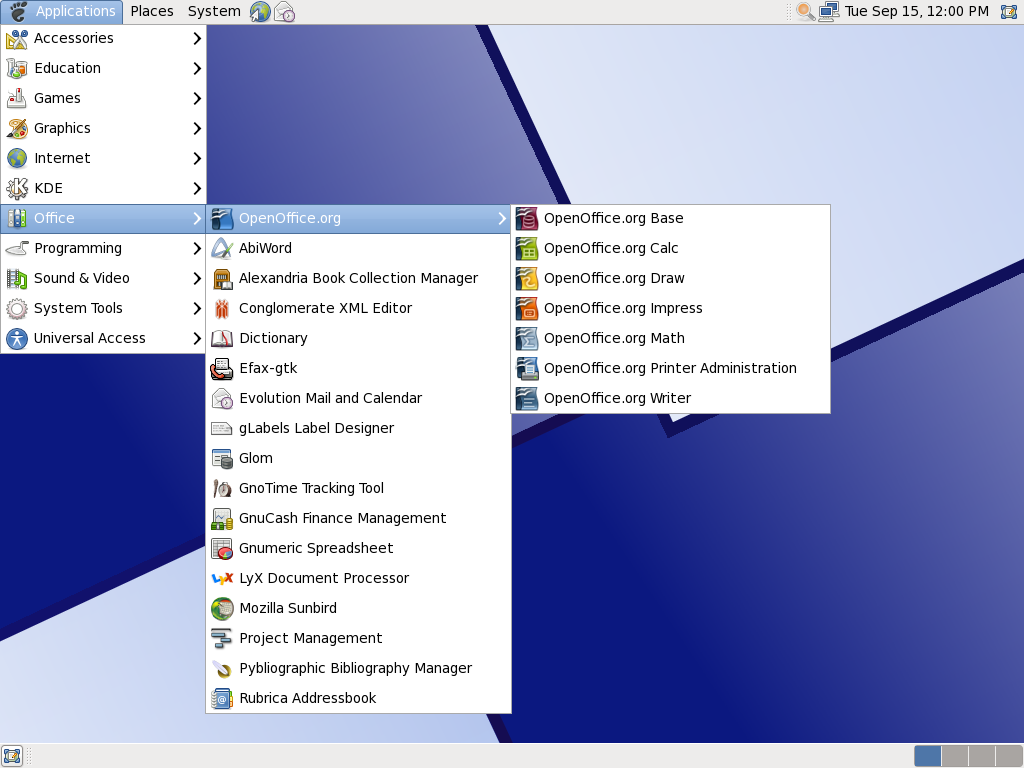This screenshot has width=1024, height=768.
Task: Expand the Sound & Video submenu arrow
Action: (197, 279)
